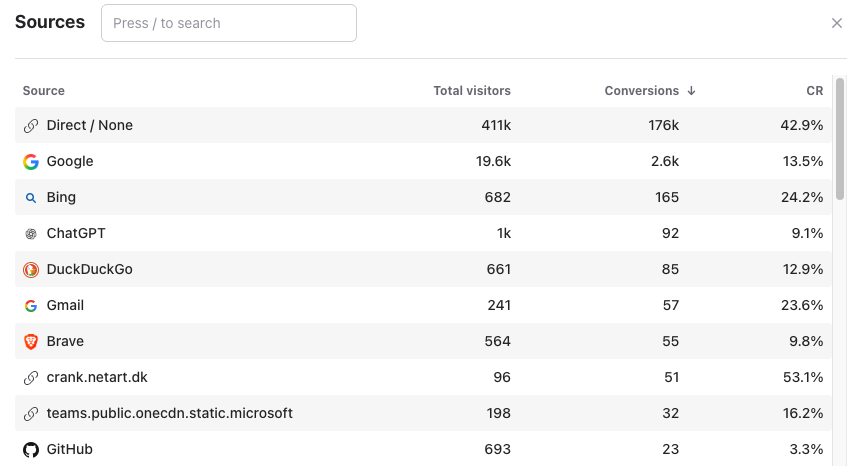Screen dimensions: 861x466
Task: Open the DuckDuckGo source
Action: click(x=90, y=269)
